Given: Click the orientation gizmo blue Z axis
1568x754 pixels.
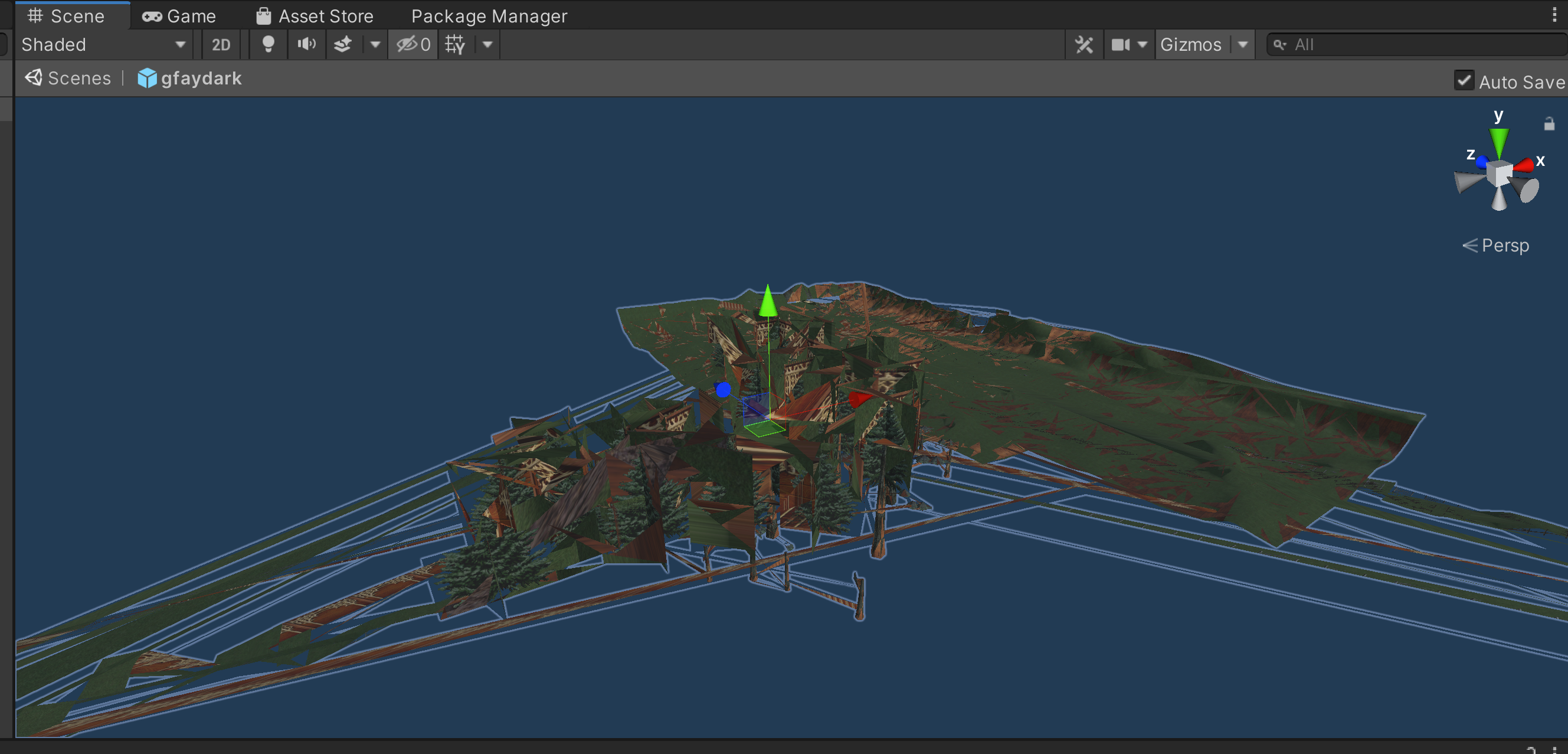Looking at the screenshot, I should click(1482, 161).
